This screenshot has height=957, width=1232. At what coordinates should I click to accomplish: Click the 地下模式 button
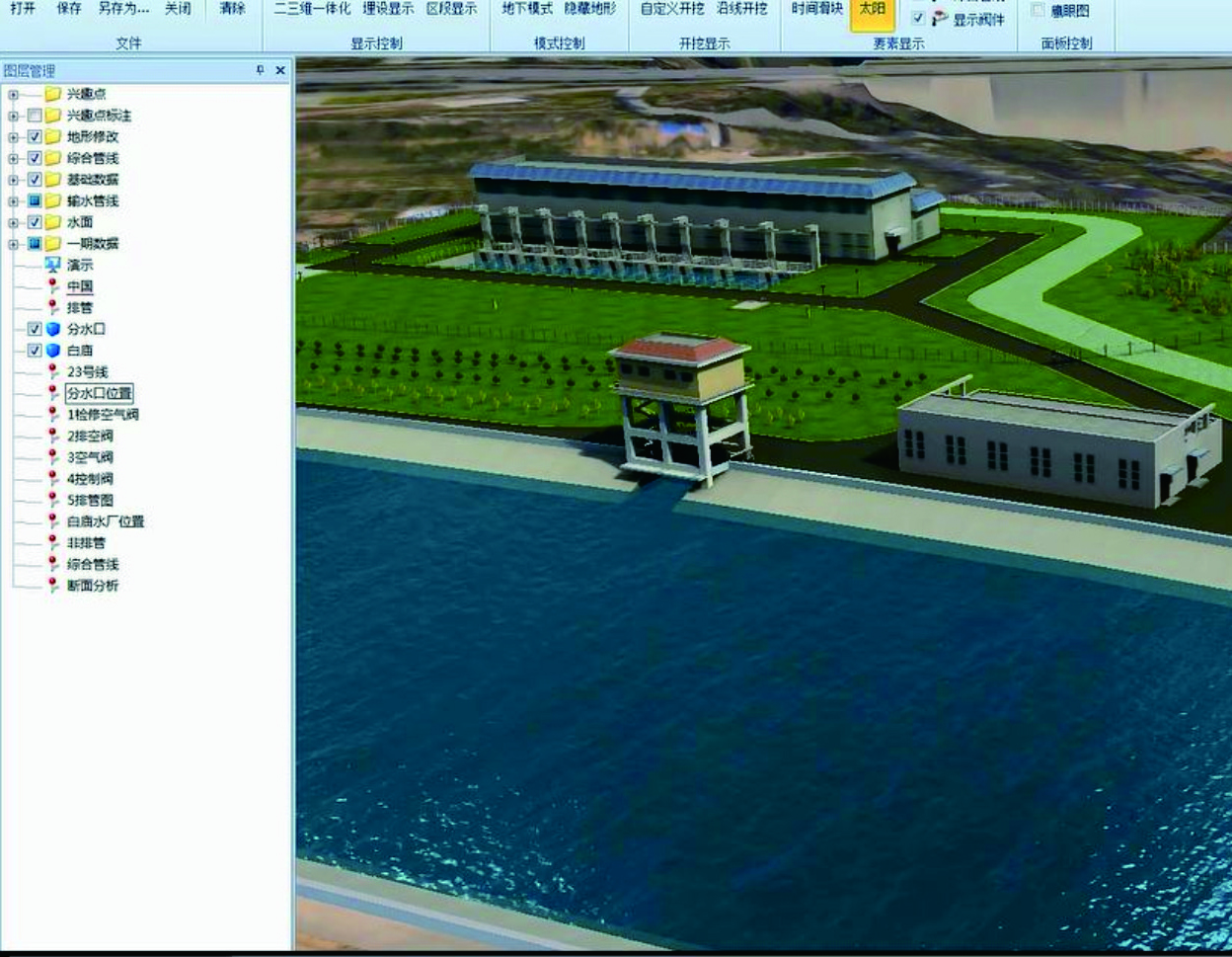click(527, 9)
